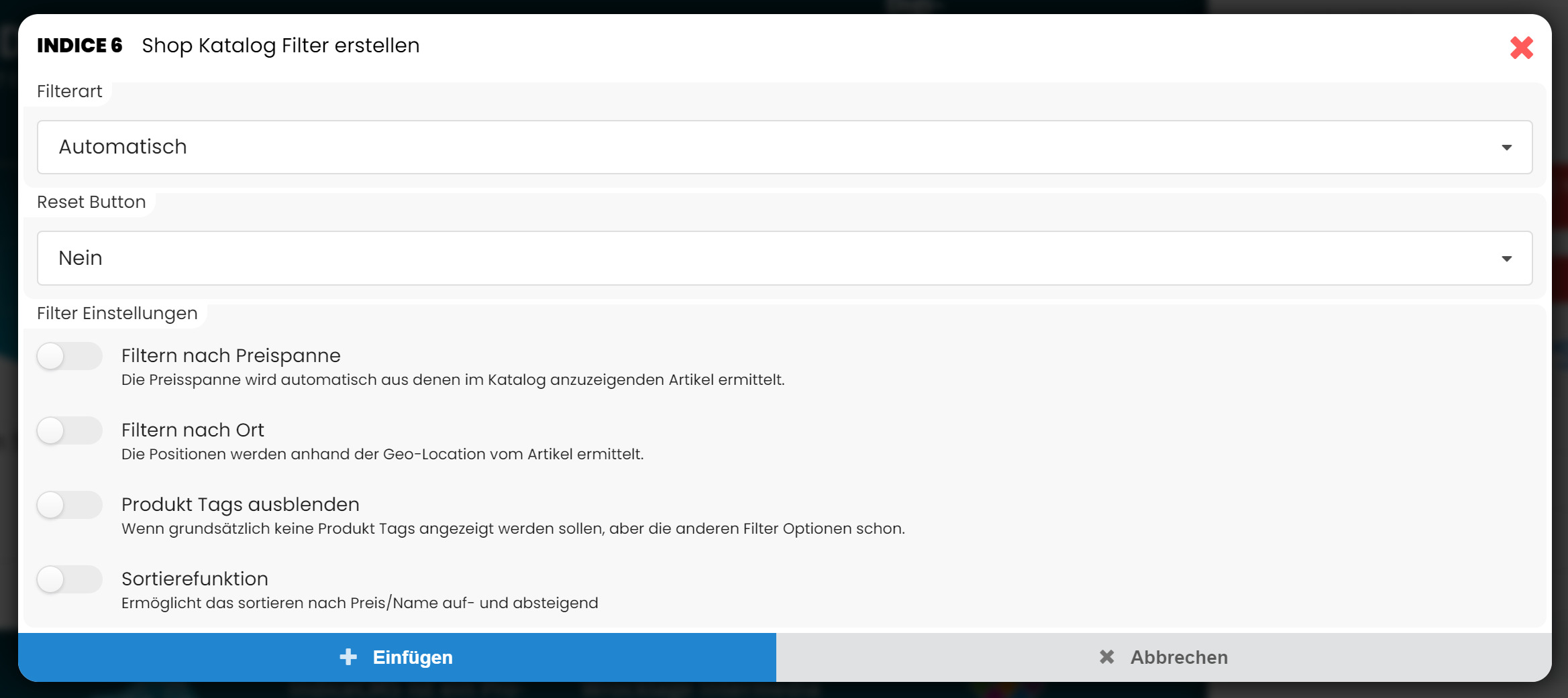
Task: Click the Filterart dropdown caret arrow
Action: coord(1506,148)
